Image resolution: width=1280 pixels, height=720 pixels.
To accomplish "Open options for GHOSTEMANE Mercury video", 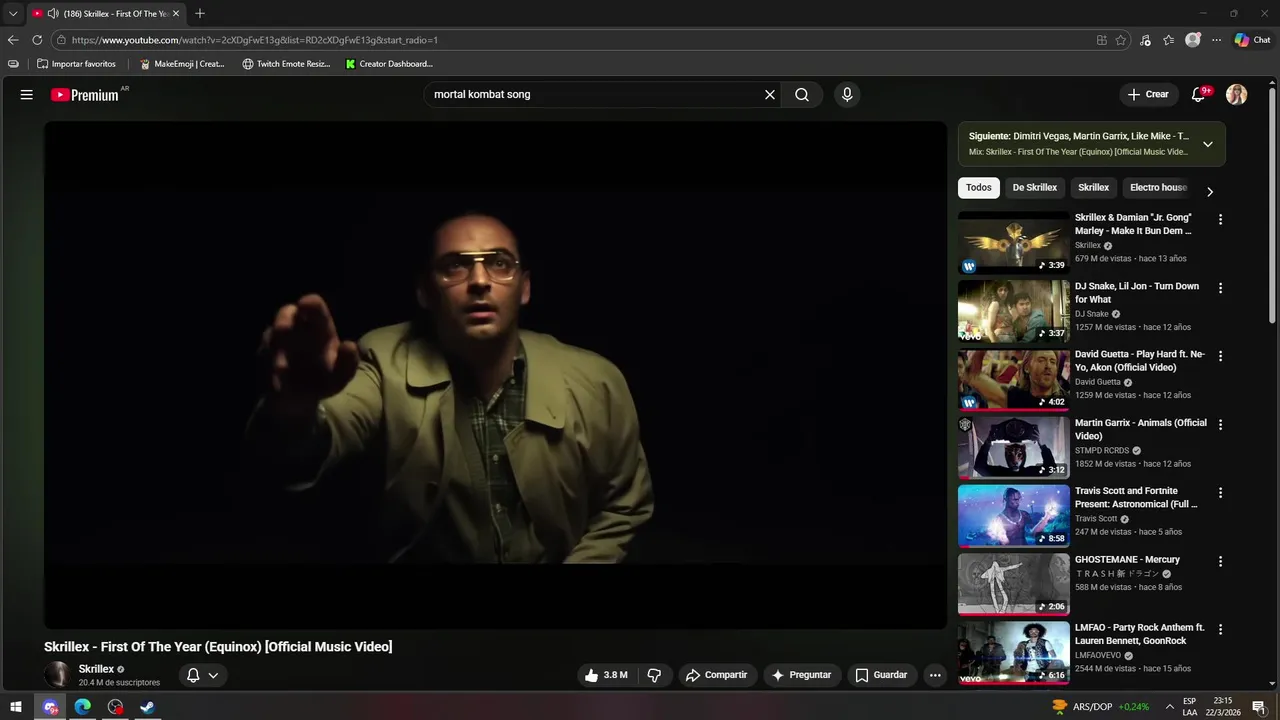I will (1220, 561).
